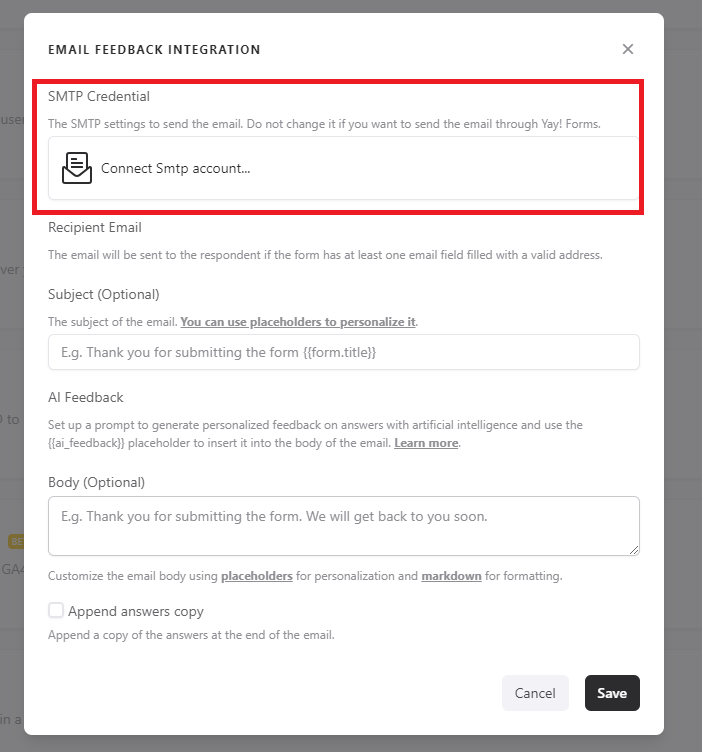Focus the Subject input field
The height and width of the screenshot is (752, 702).
[x=343, y=352]
